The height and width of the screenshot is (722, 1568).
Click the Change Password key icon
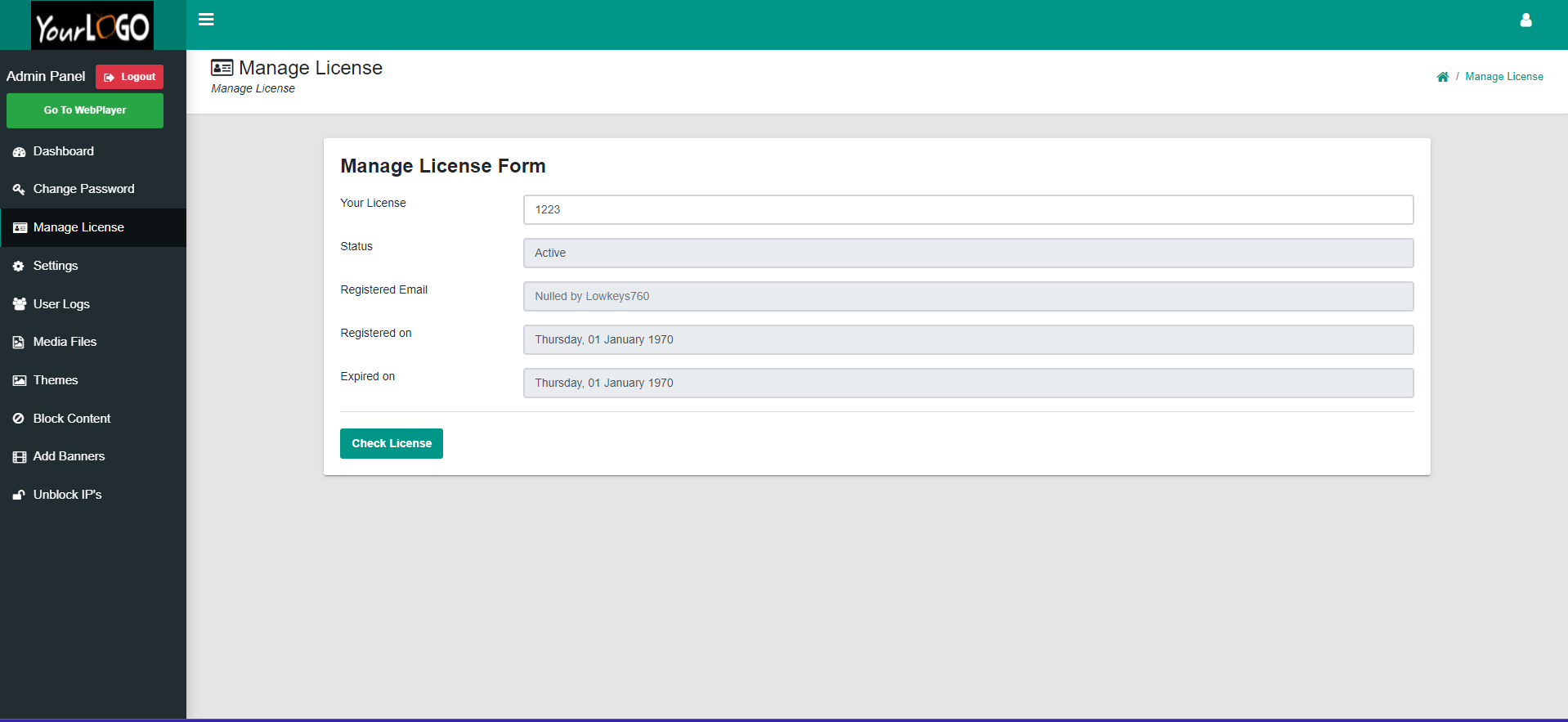(x=19, y=190)
